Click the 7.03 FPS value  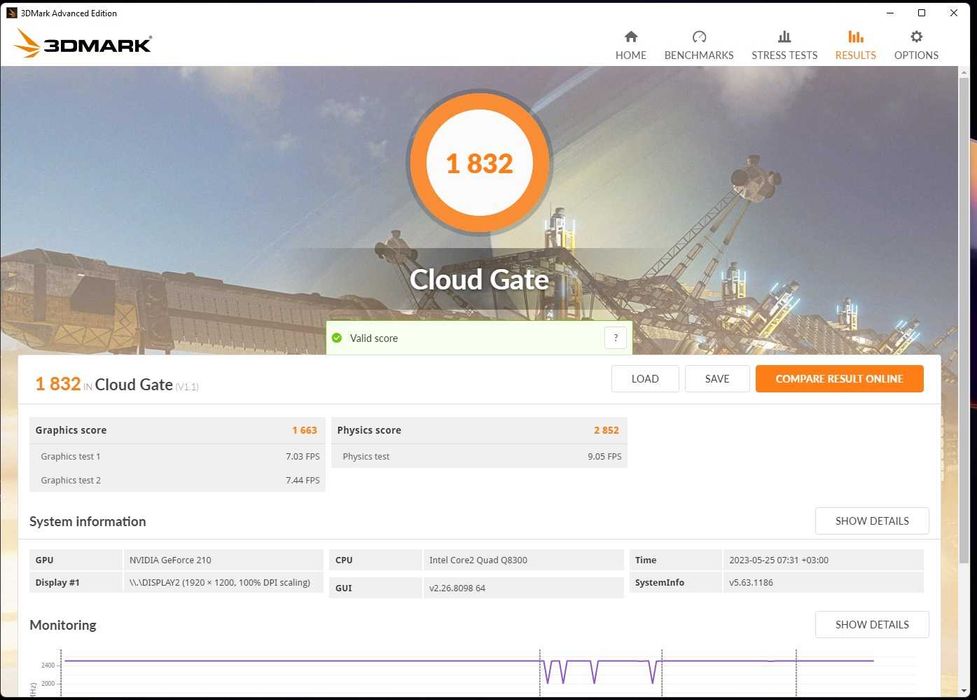pyautogui.click(x=302, y=456)
